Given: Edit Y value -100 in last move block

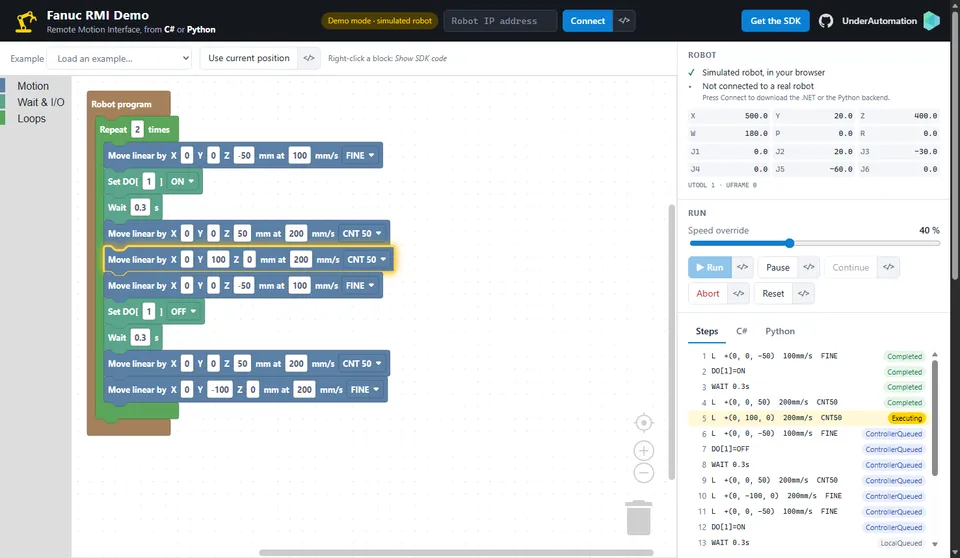Looking at the screenshot, I should tap(220, 390).
